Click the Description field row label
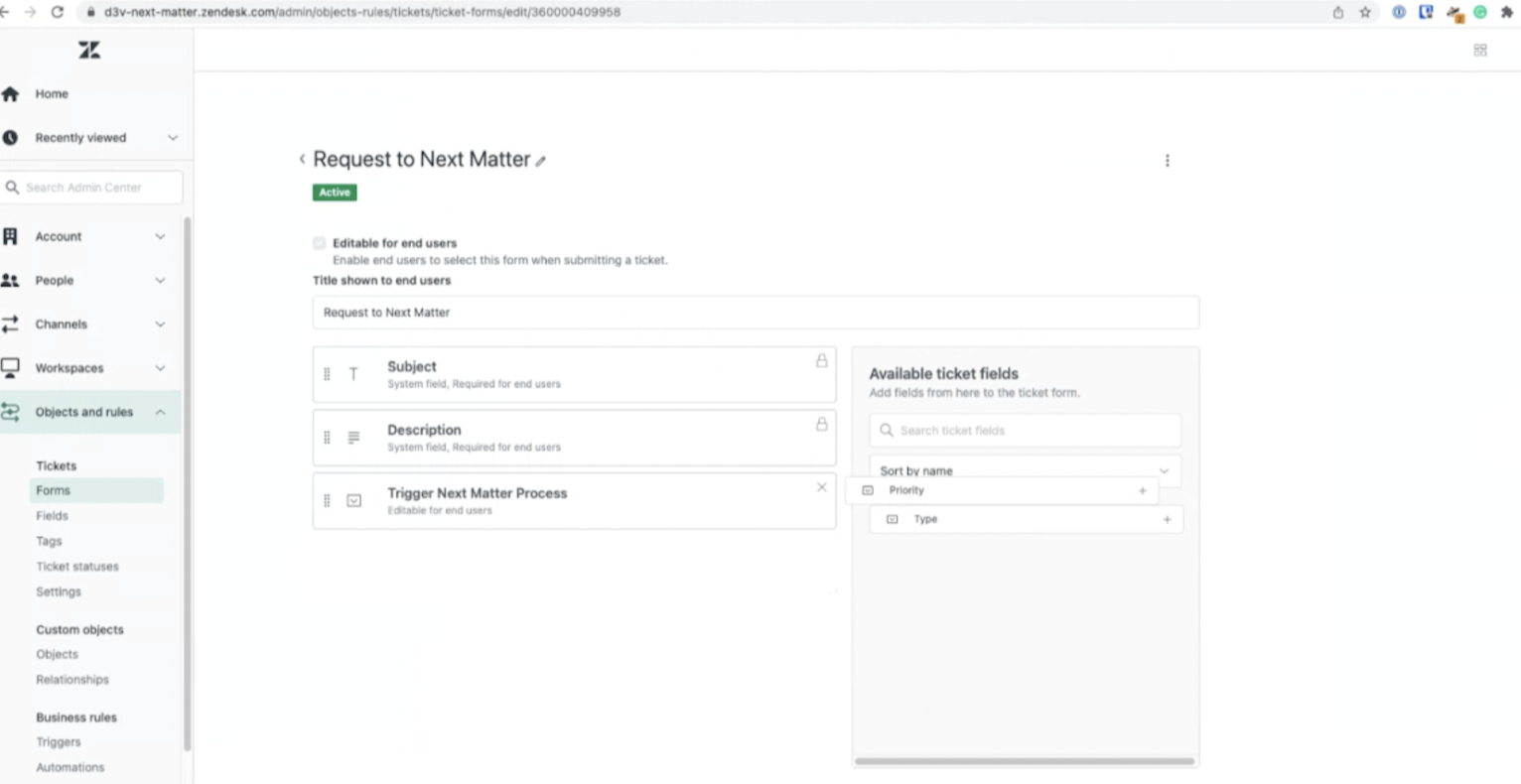 pos(424,430)
